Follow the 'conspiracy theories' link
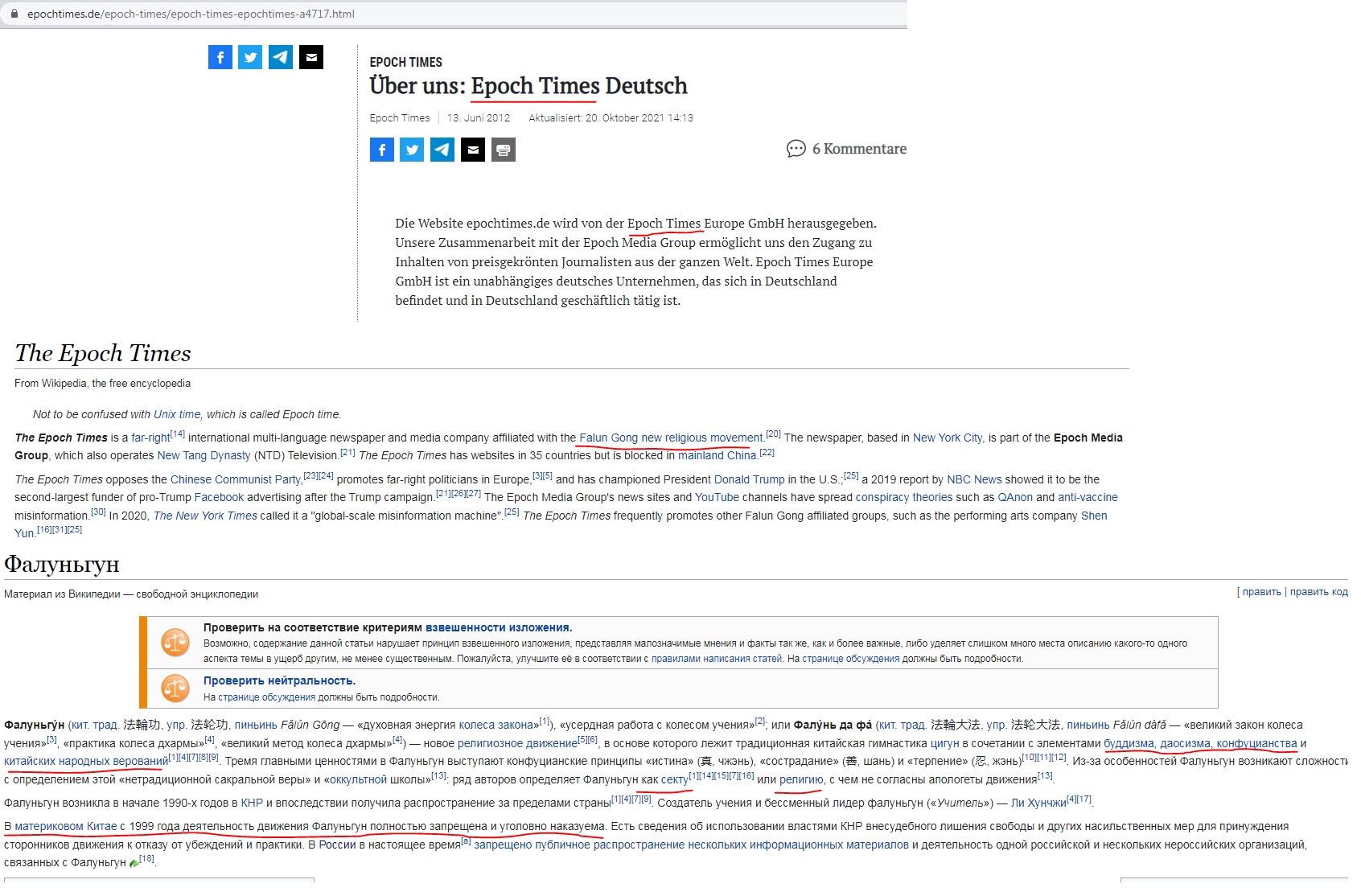Screen dimensions: 1361x896 coord(904,497)
